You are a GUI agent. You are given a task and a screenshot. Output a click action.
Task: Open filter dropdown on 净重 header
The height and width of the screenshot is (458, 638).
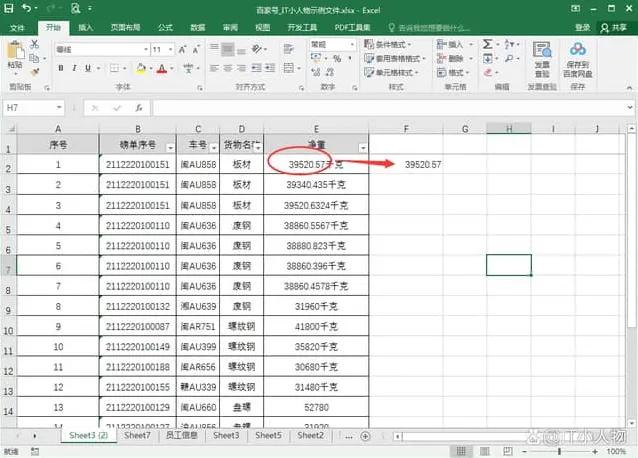coord(363,148)
